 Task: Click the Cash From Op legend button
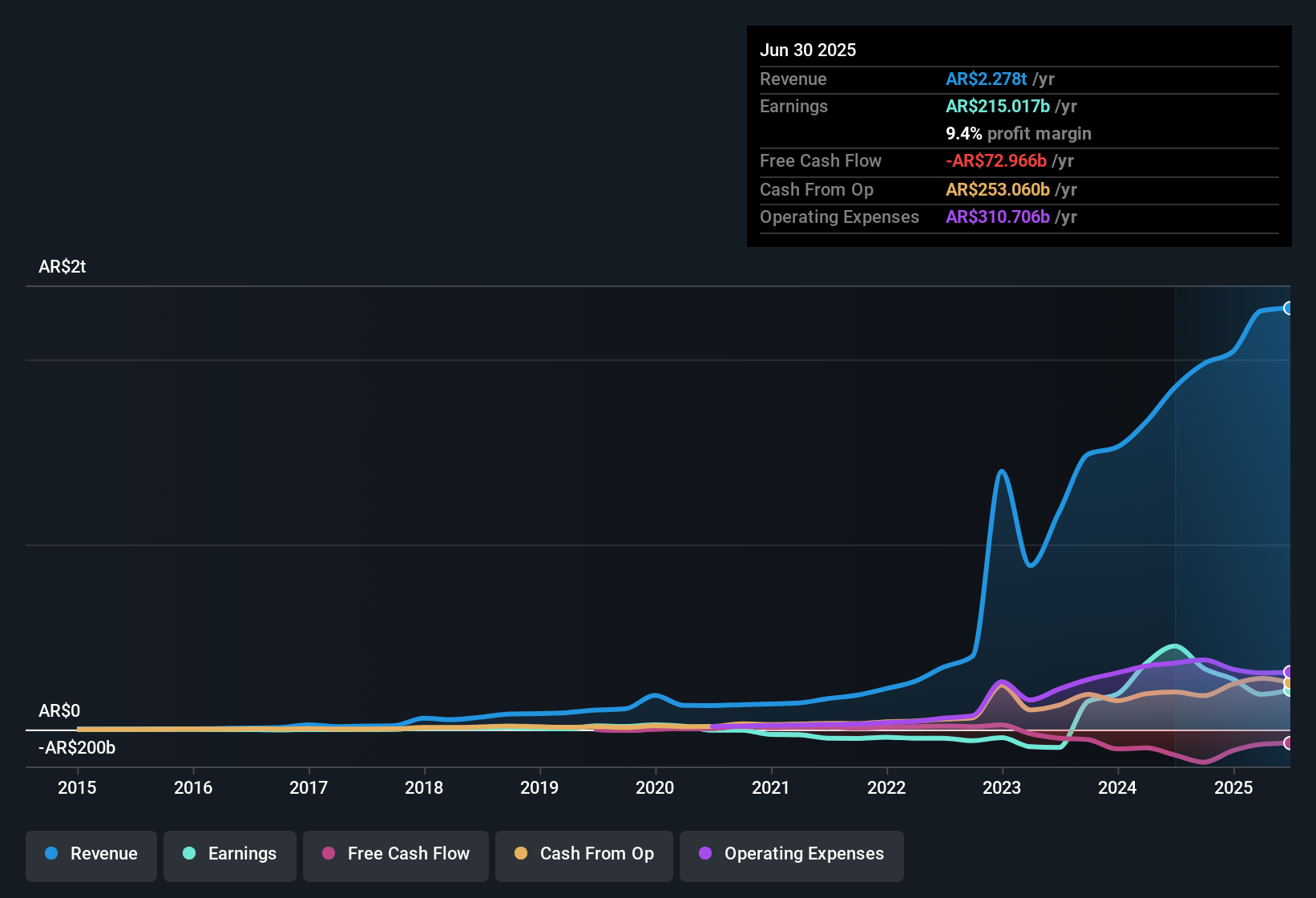tap(583, 854)
